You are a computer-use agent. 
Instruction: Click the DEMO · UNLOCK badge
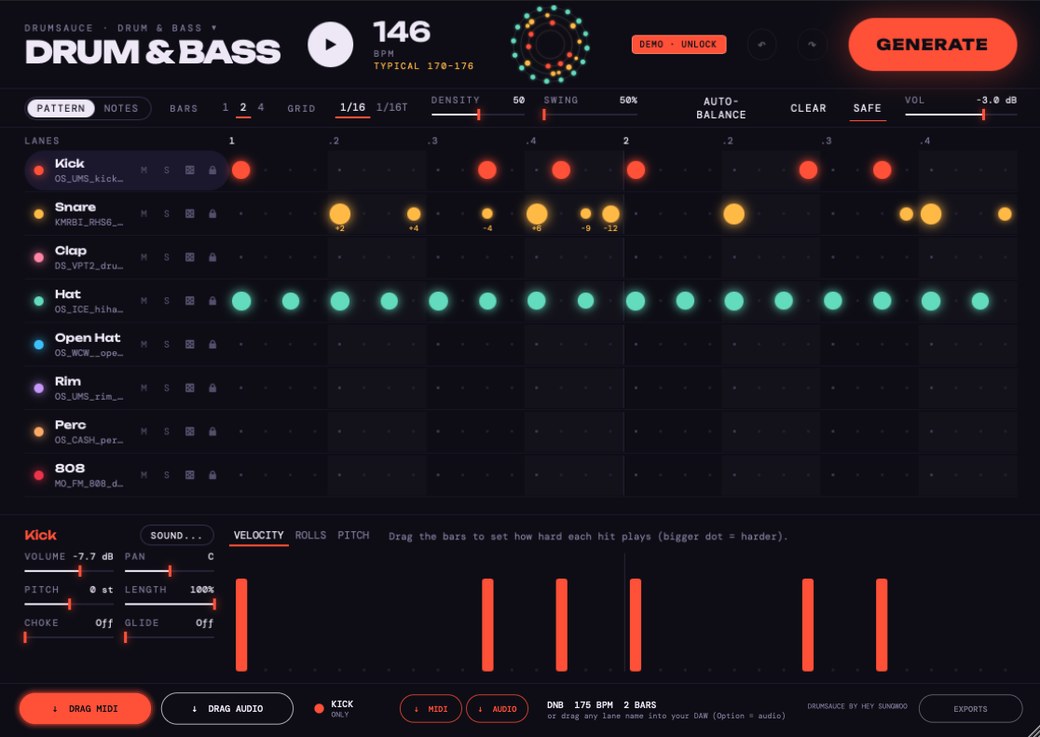[x=679, y=44]
